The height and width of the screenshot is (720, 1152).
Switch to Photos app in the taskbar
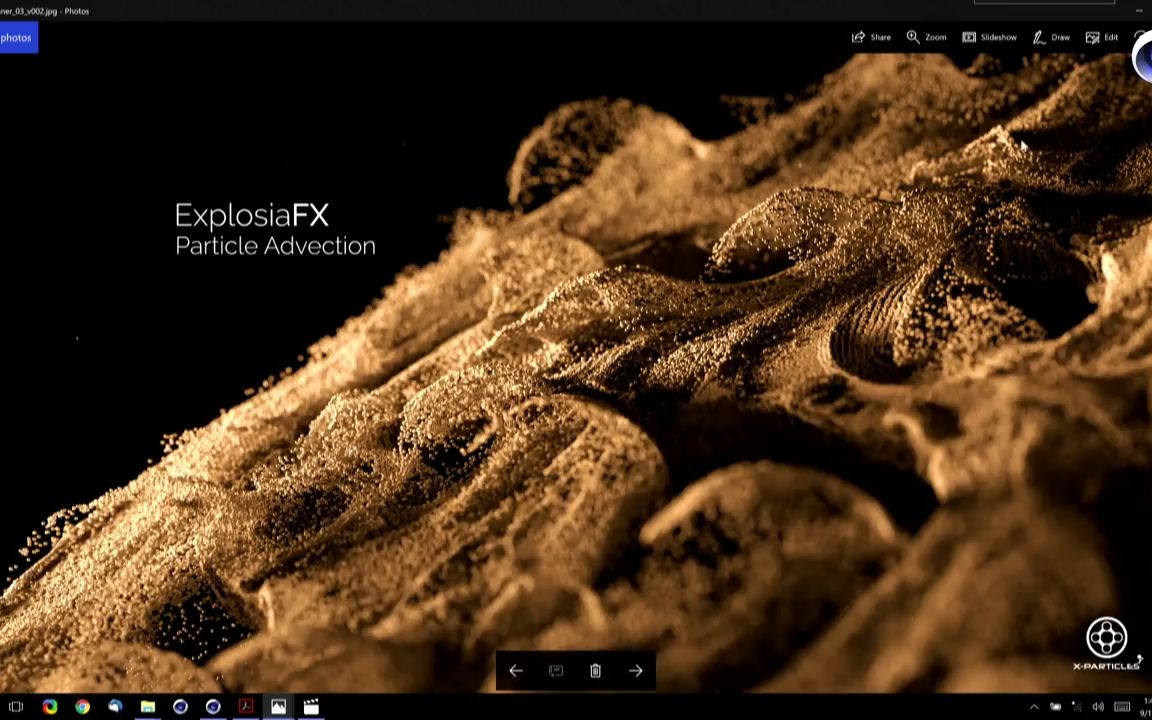pyautogui.click(x=278, y=707)
